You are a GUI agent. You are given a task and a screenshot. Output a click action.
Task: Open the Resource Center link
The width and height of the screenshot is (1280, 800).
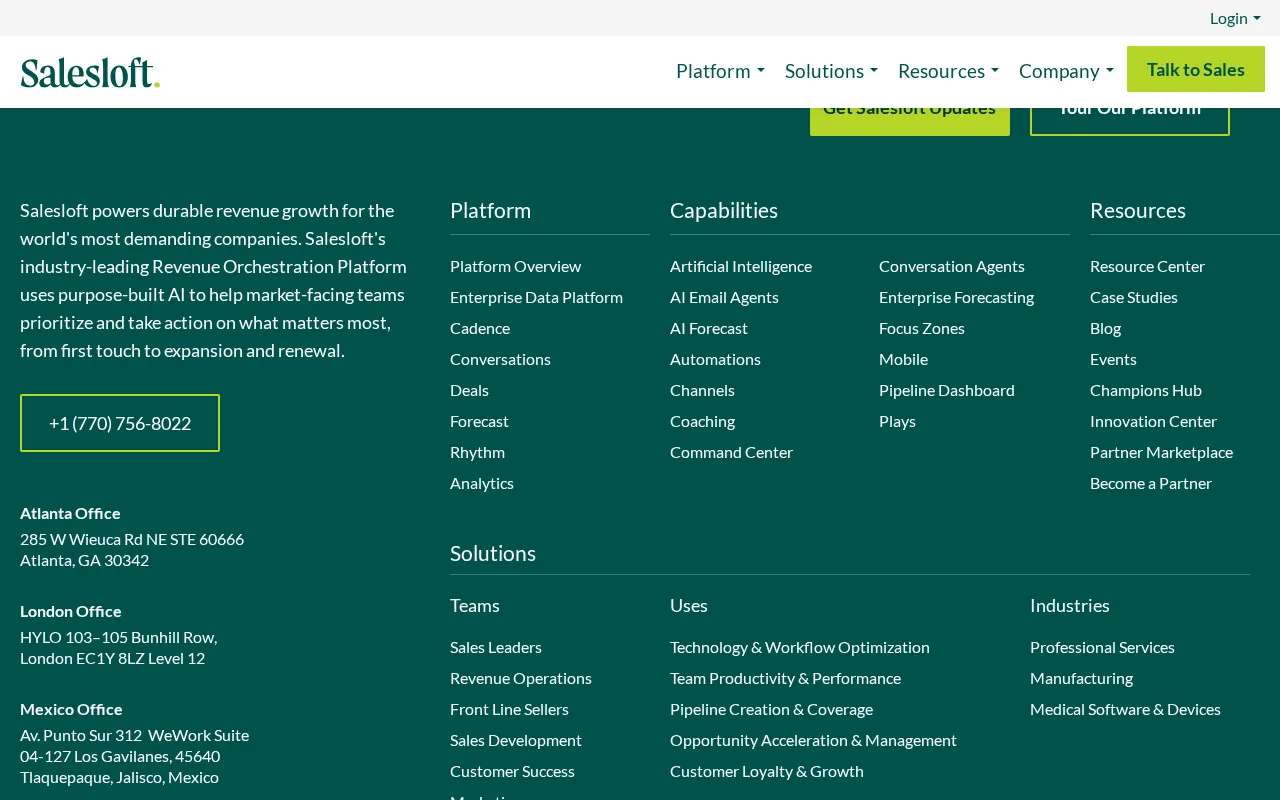[1147, 266]
